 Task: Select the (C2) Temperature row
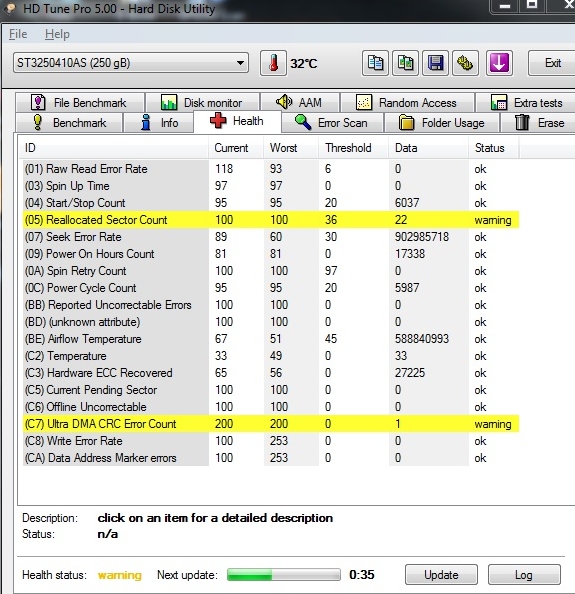coord(271,356)
